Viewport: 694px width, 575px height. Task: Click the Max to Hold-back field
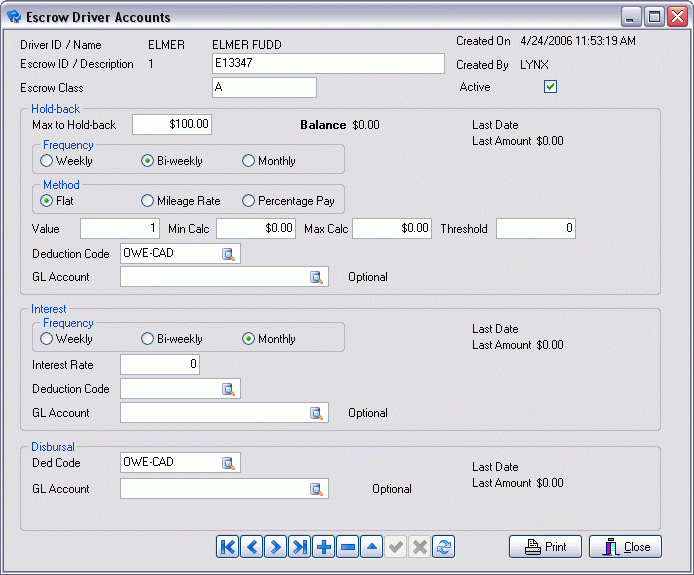point(172,125)
